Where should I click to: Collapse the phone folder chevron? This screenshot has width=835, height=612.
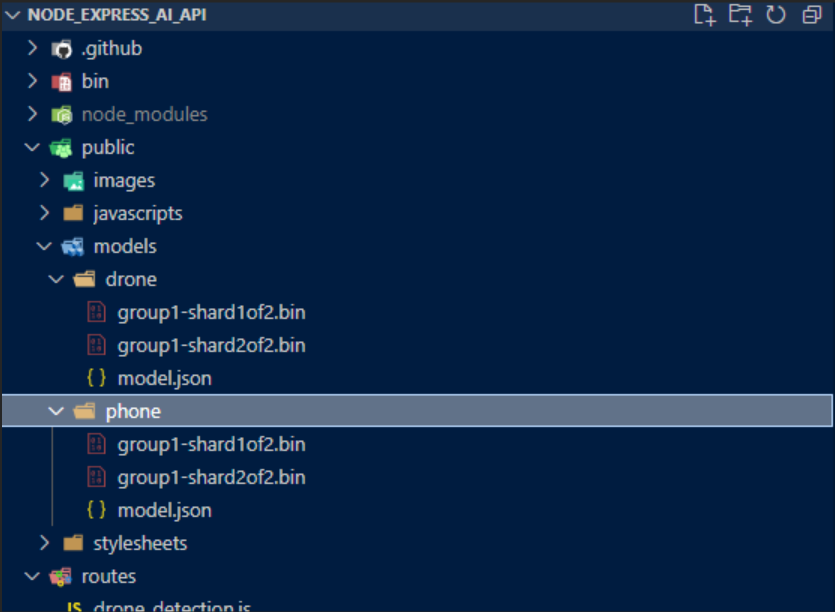click(x=56, y=411)
